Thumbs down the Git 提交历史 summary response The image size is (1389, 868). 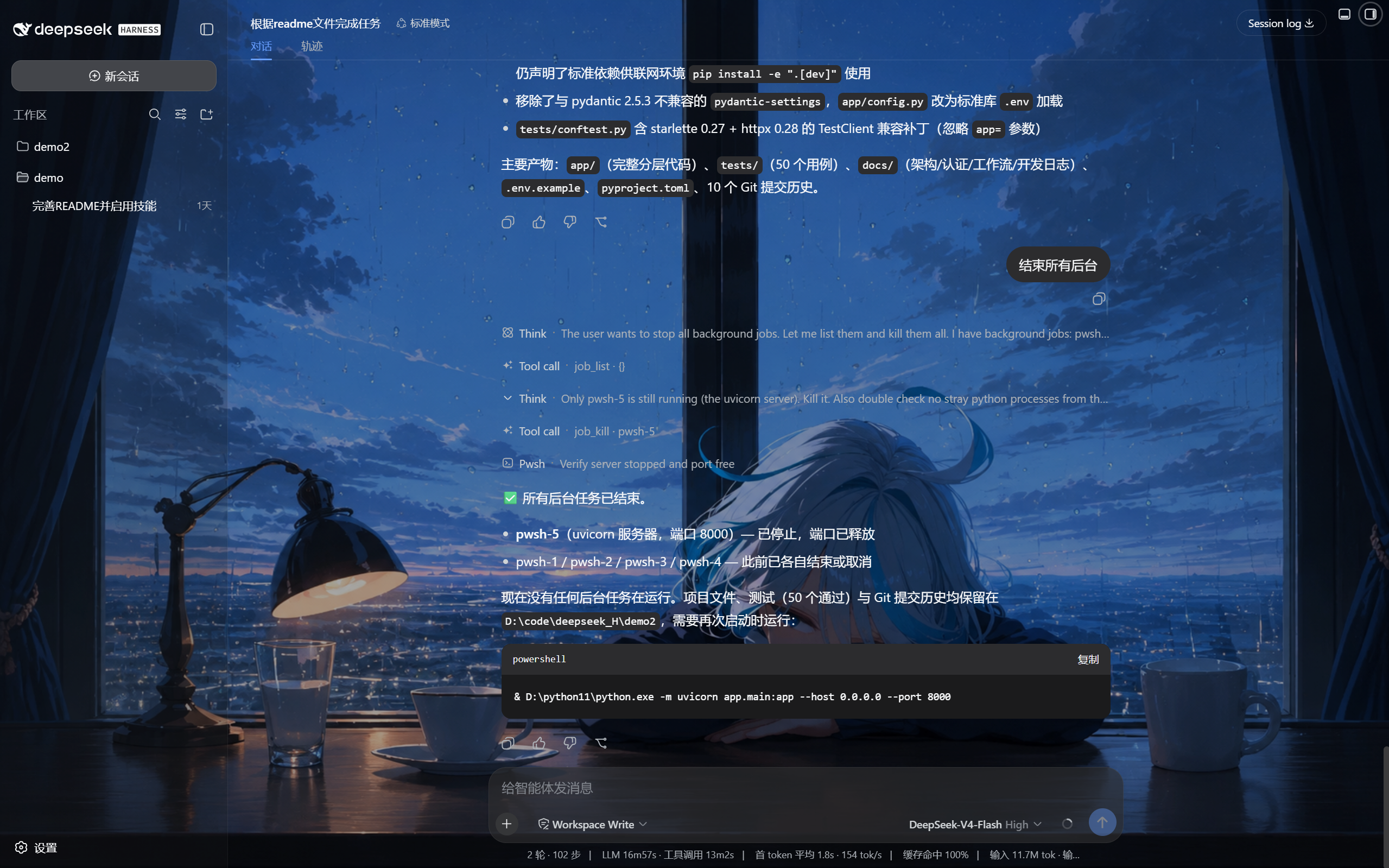[570, 222]
